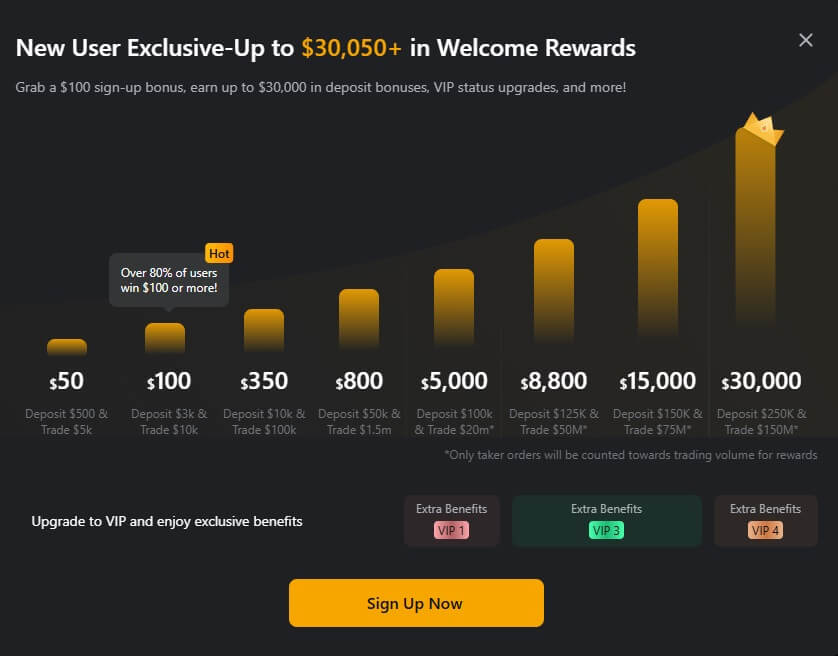Click the 'Over 80% of users' tooltip
This screenshot has width=838, height=656.
click(x=170, y=281)
